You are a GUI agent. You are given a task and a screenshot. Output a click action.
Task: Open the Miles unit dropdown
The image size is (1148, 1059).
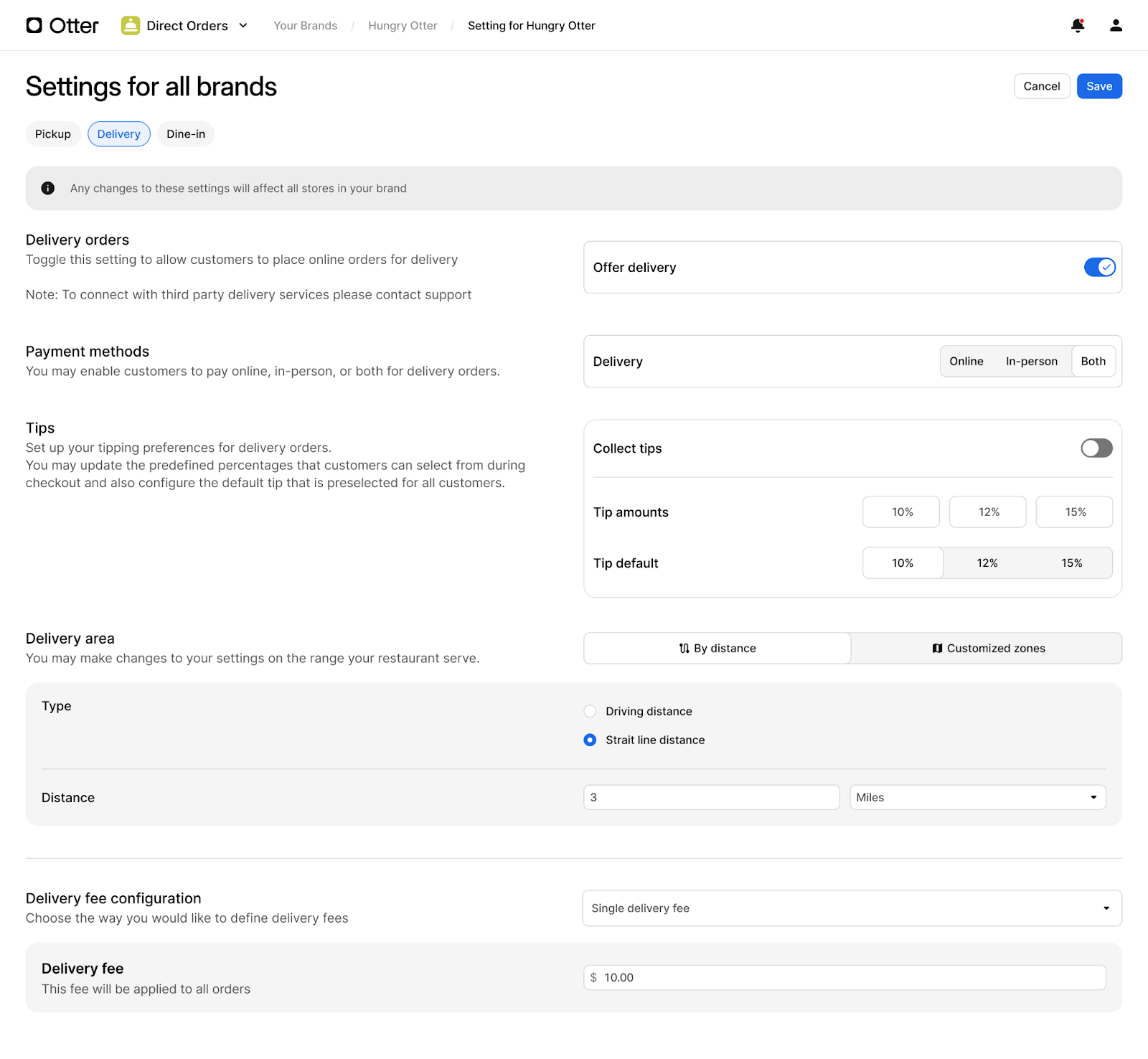pos(977,797)
